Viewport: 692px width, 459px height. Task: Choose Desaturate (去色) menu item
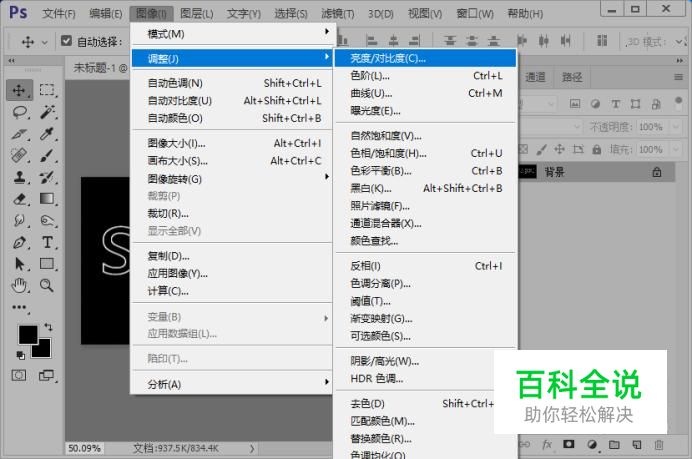415,403
